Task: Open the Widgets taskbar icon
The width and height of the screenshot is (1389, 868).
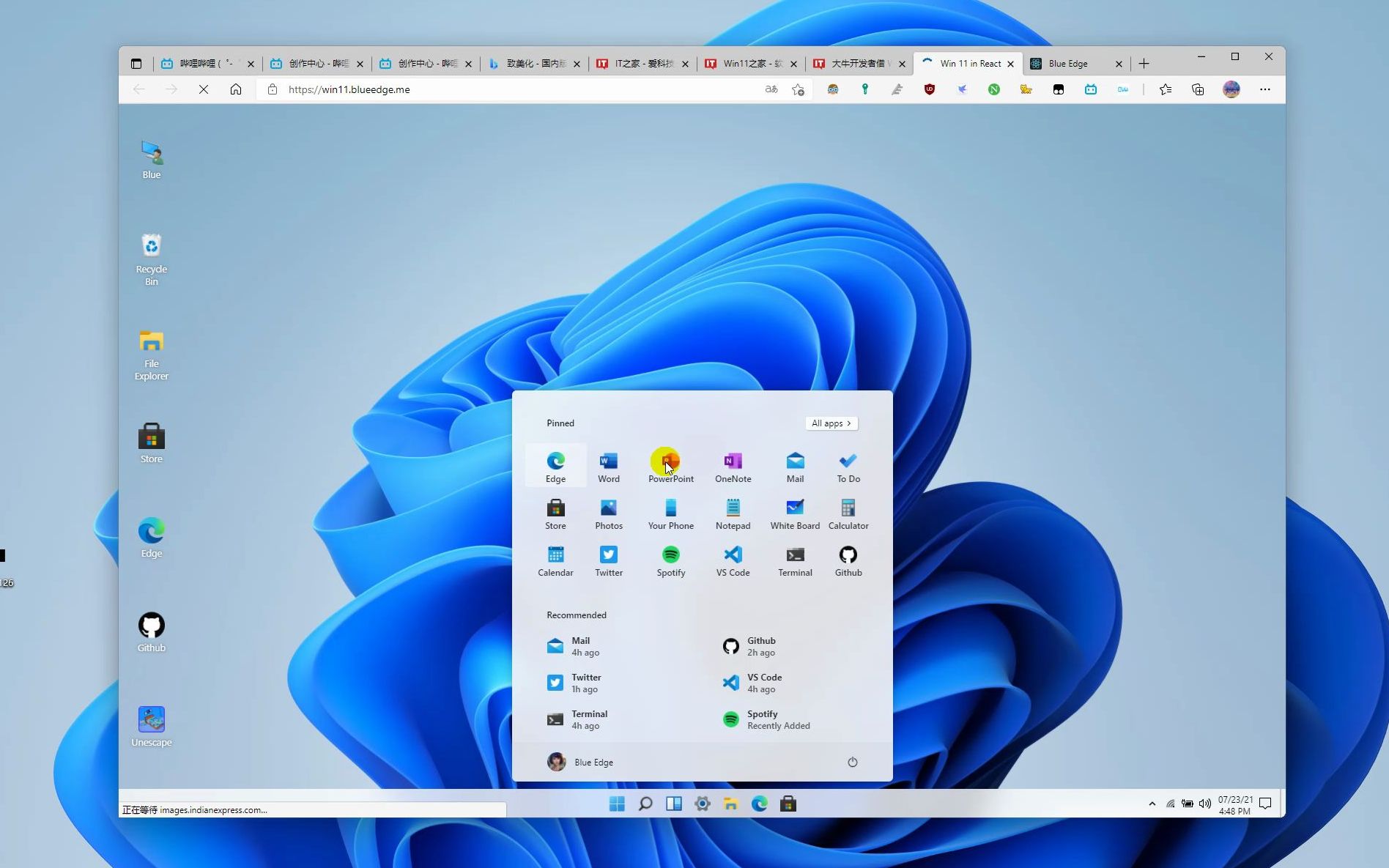Action: click(x=674, y=804)
